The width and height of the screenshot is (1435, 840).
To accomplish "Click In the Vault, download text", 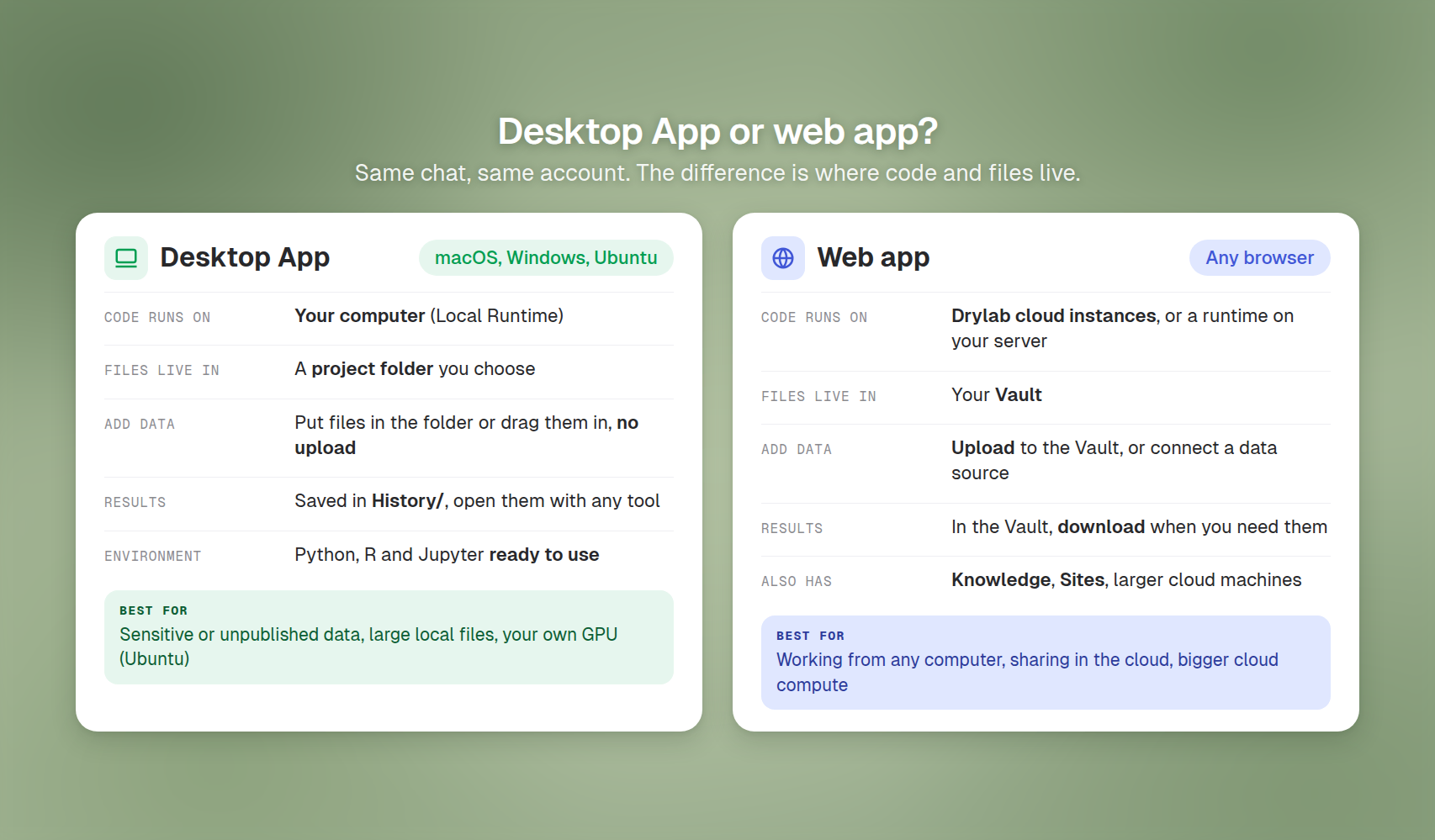I will pos(1139,527).
